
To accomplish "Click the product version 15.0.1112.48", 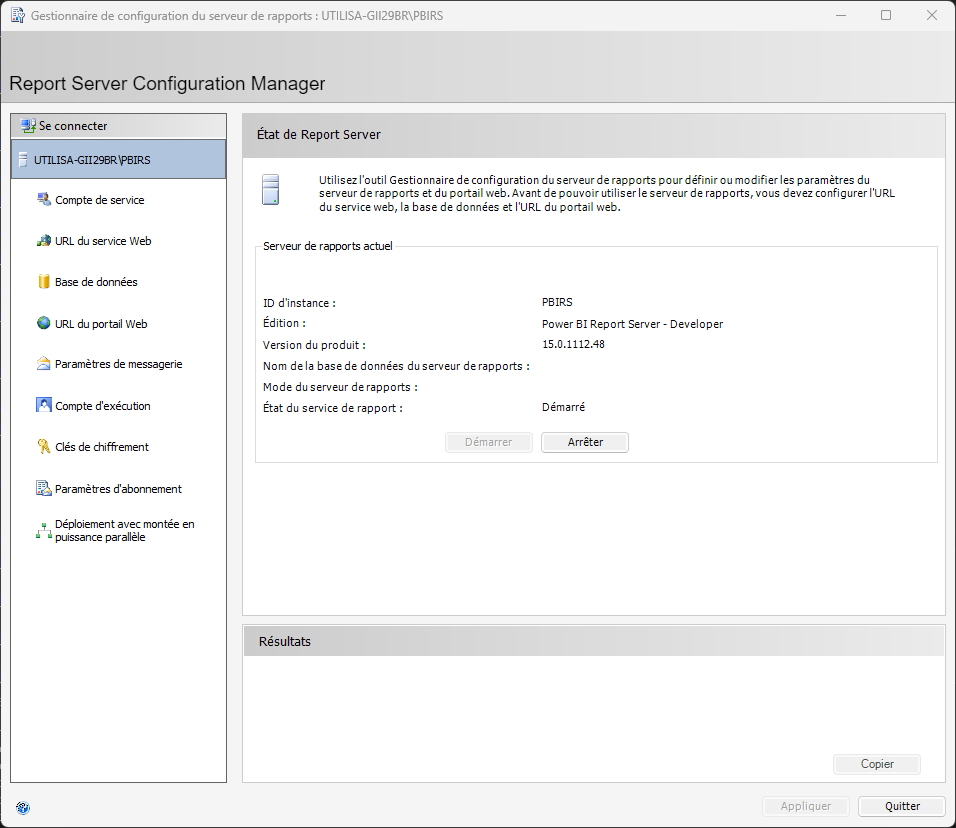I will 573,344.
